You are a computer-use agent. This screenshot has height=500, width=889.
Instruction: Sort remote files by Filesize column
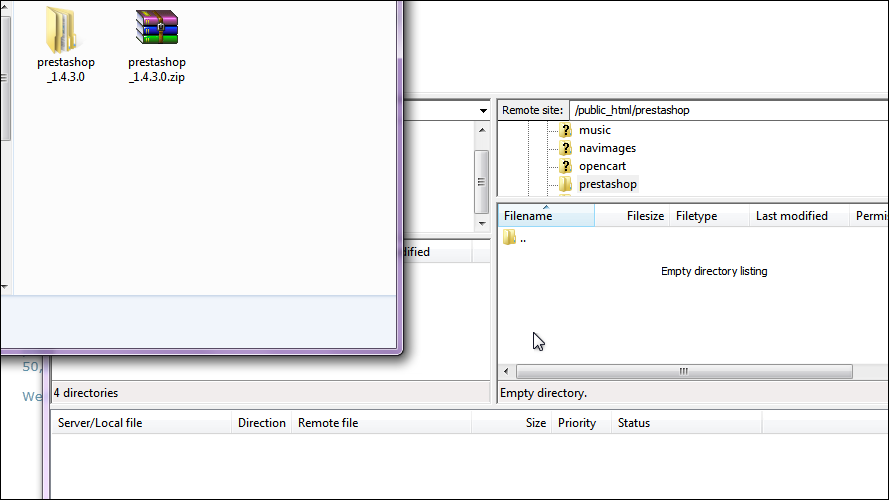pos(632,216)
